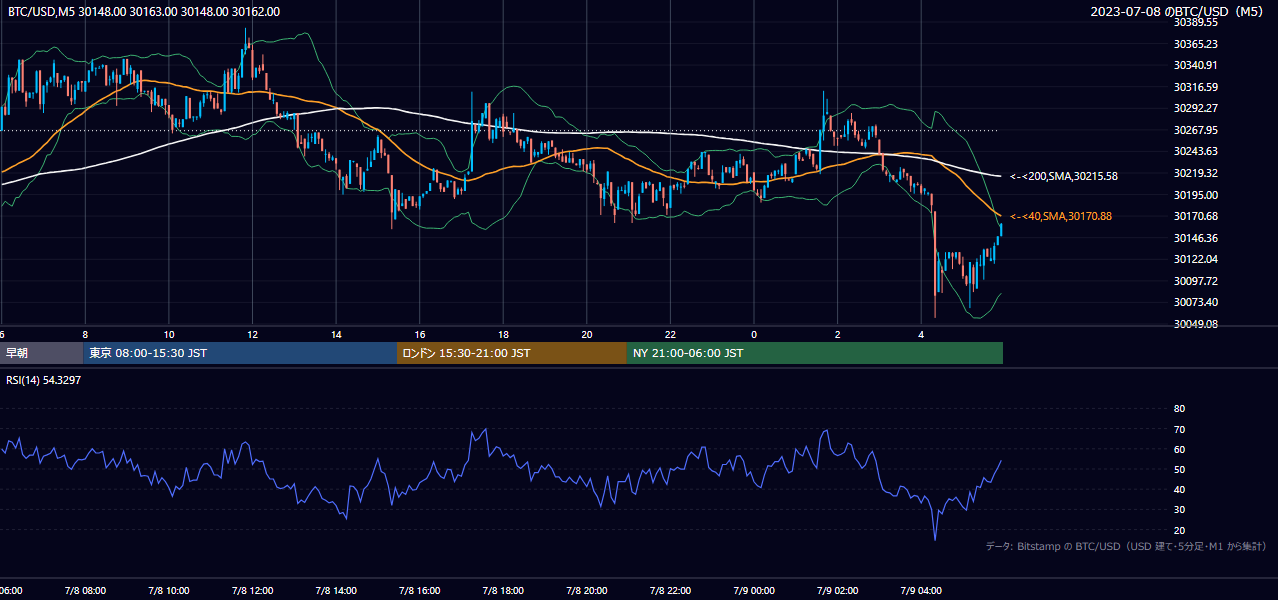Click hour label 12 under the price chart
The width and height of the screenshot is (1278, 600).
pos(253,334)
